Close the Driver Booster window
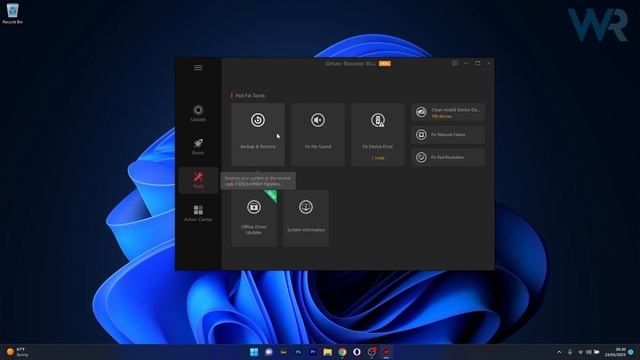This screenshot has height=360, width=640. click(489, 63)
